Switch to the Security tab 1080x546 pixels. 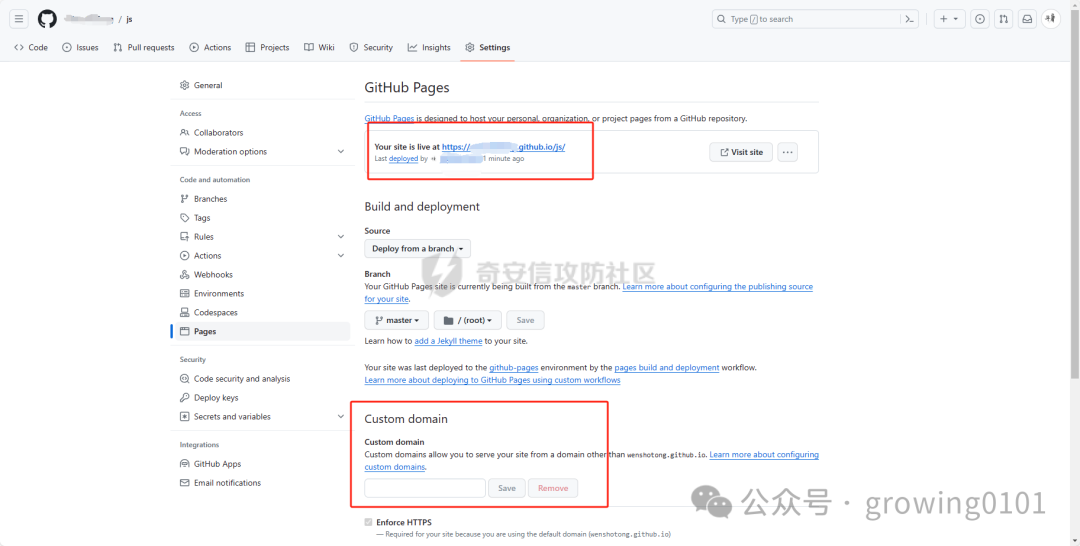click(371, 48)
